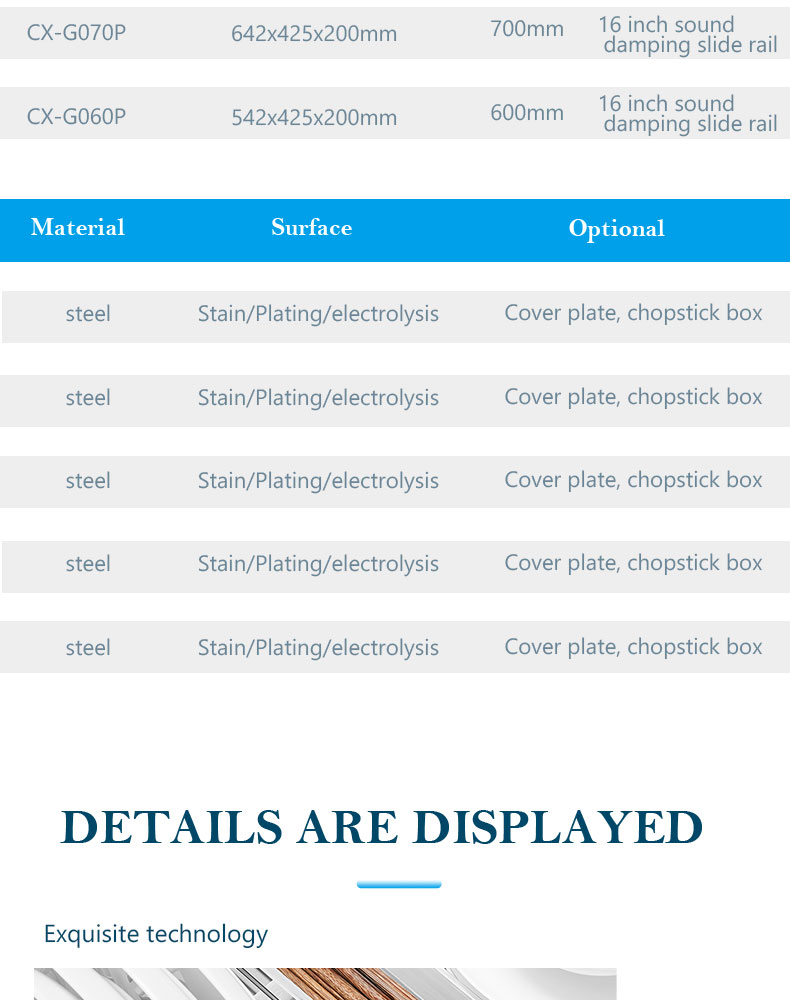Click the DETAILS ARE DISPLAYED heading
This screenshot has width=790, height=1000.
(381, 827)
